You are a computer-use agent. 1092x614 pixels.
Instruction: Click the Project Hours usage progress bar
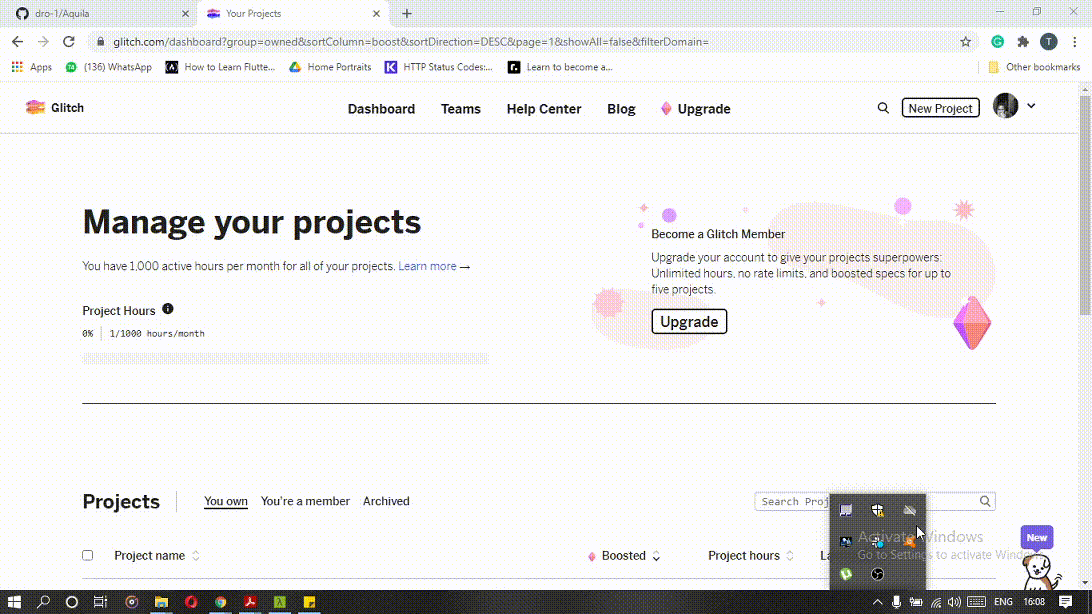coord(286,359)
